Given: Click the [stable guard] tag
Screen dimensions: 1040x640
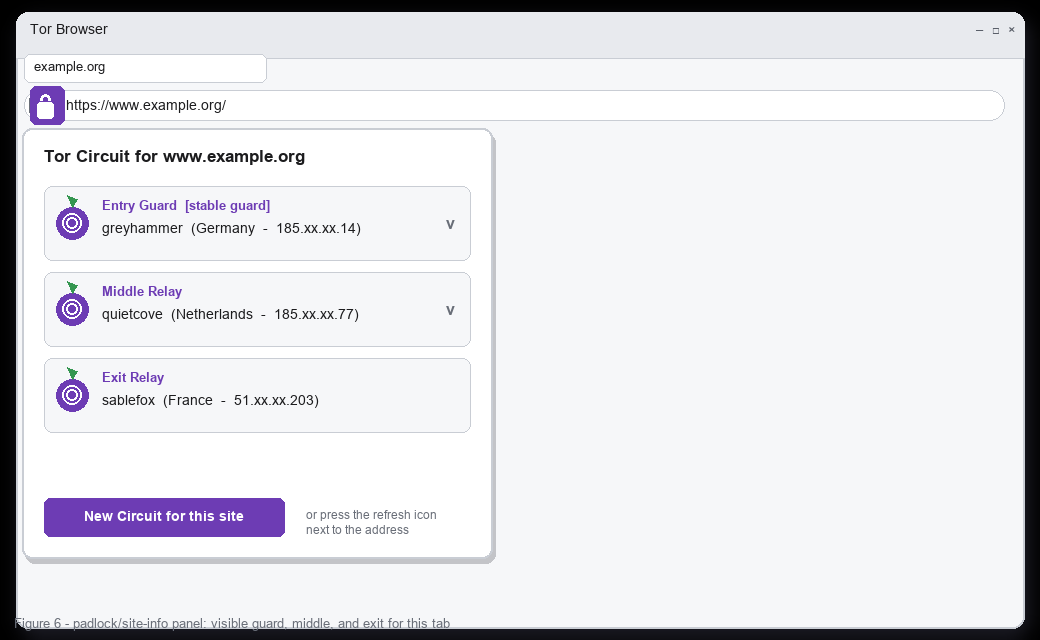Looking at the screenshot, I should click(x=228, y=206).
